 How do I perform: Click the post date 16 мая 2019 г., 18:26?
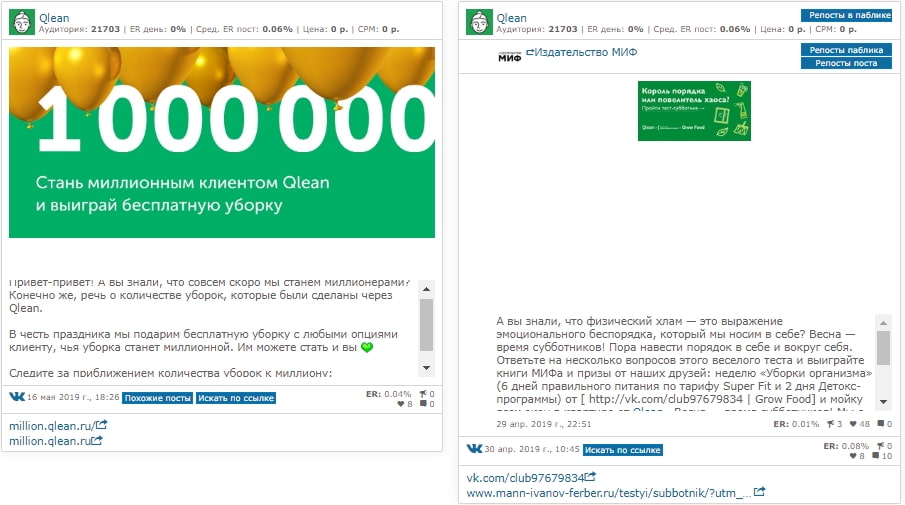point(73,397)
